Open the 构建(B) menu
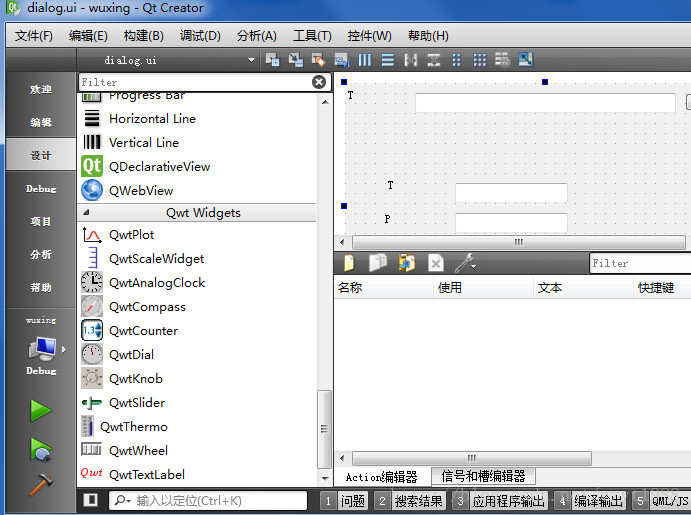 pyautogui.click(x=144, y=36)
